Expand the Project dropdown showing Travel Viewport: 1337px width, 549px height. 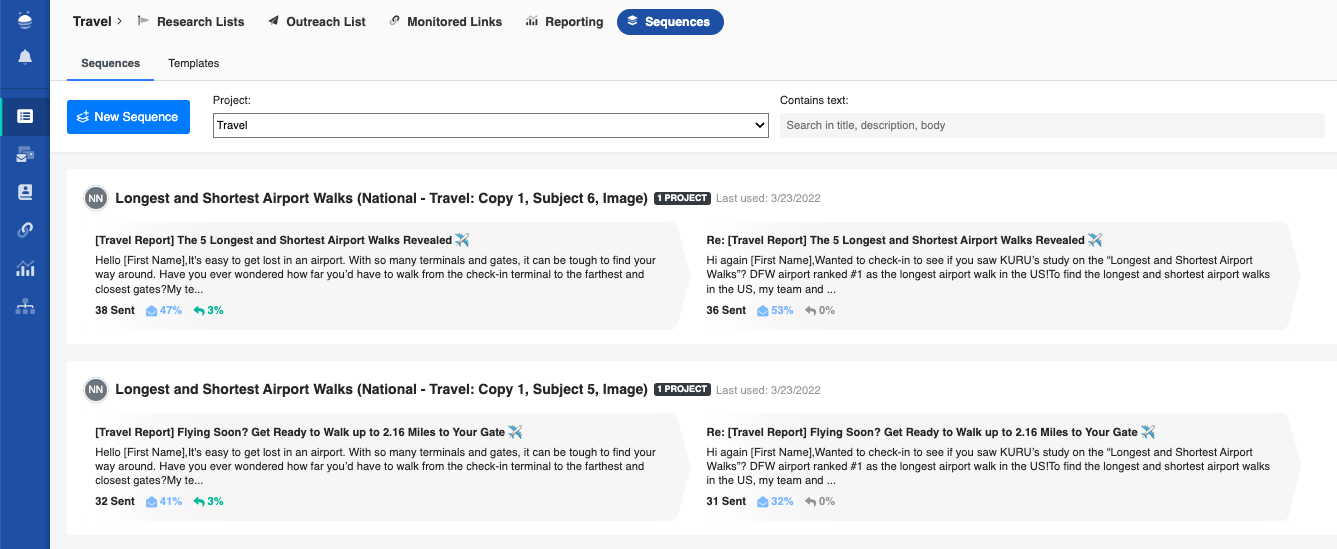coord(490,126)
